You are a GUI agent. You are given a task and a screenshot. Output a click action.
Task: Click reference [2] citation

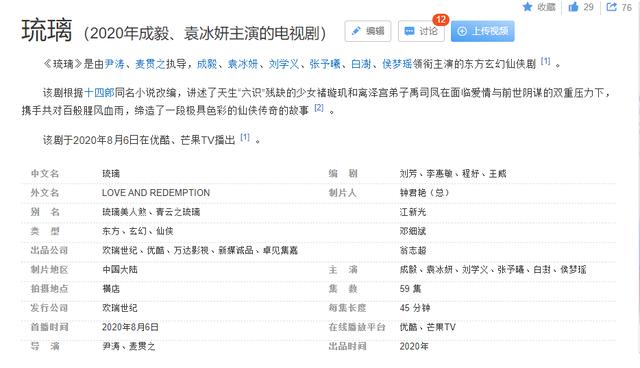pyautogui.click(x=319, y=108)
